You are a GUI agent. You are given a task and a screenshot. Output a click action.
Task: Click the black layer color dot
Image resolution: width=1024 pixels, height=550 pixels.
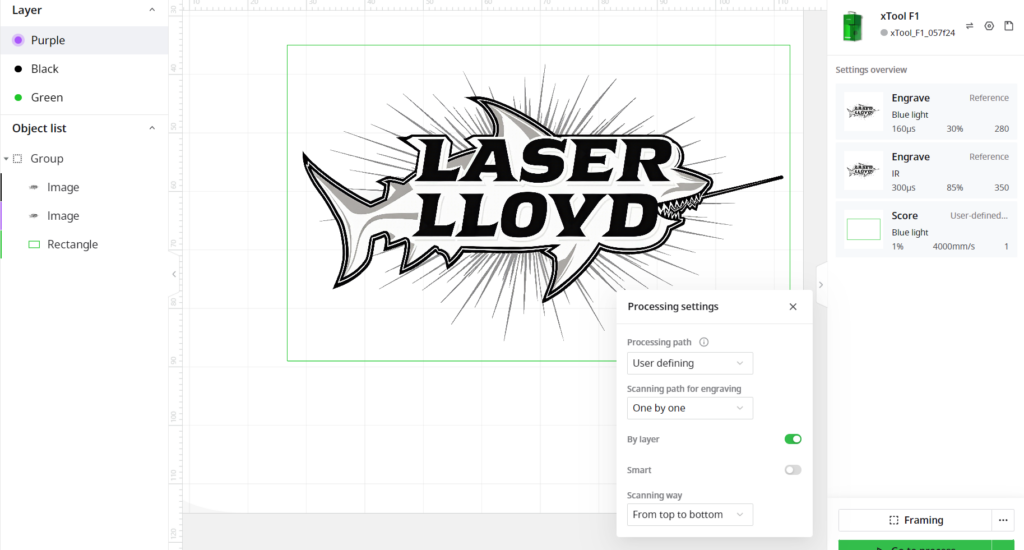[x=18, y=69]
